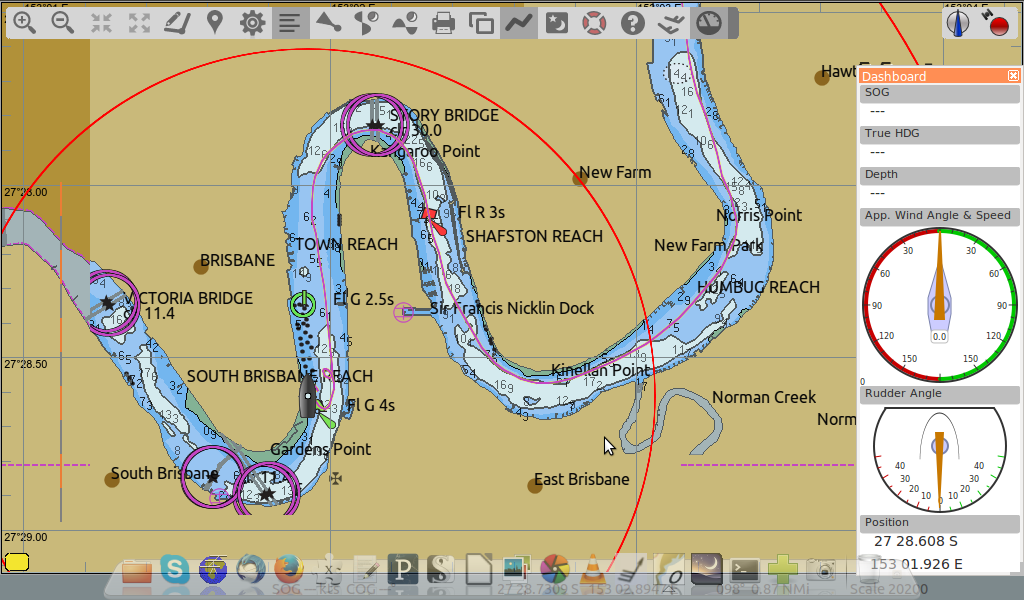Click the compass north-up icon
The width and height of the screenshot is (1024, 600).
[x=958, y=24]
